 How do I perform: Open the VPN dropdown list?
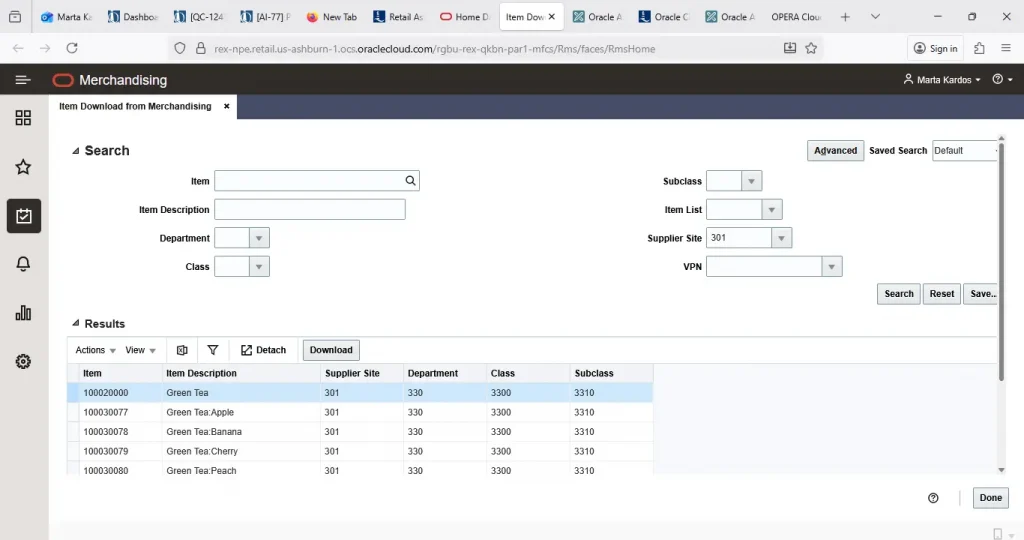(x=831, y=267)
